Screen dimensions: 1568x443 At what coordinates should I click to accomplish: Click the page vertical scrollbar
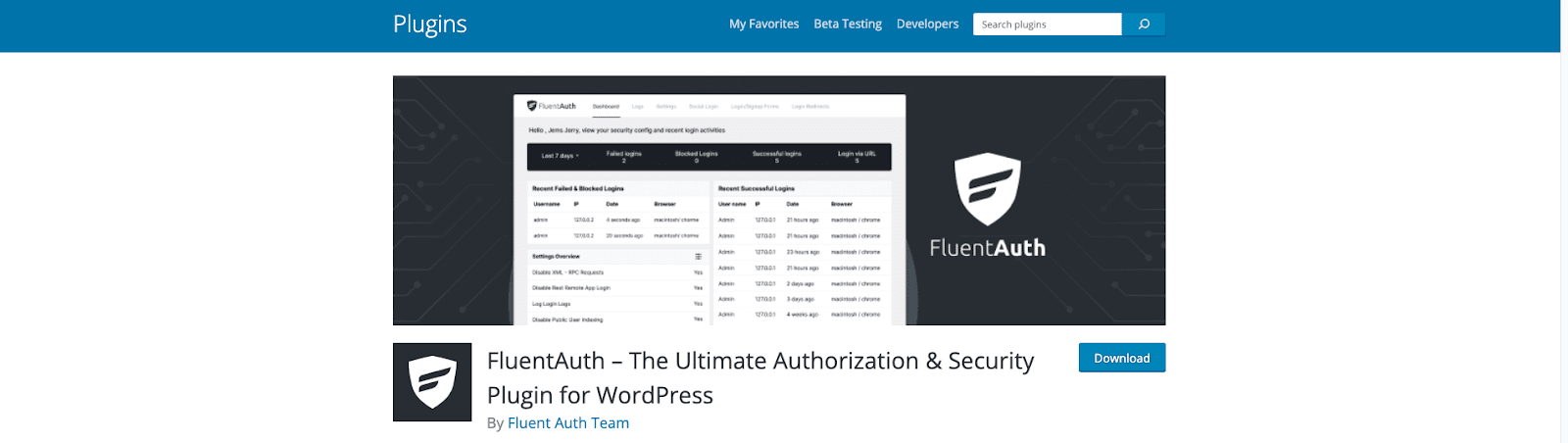pyautogui.click(x=1564, y=221)
